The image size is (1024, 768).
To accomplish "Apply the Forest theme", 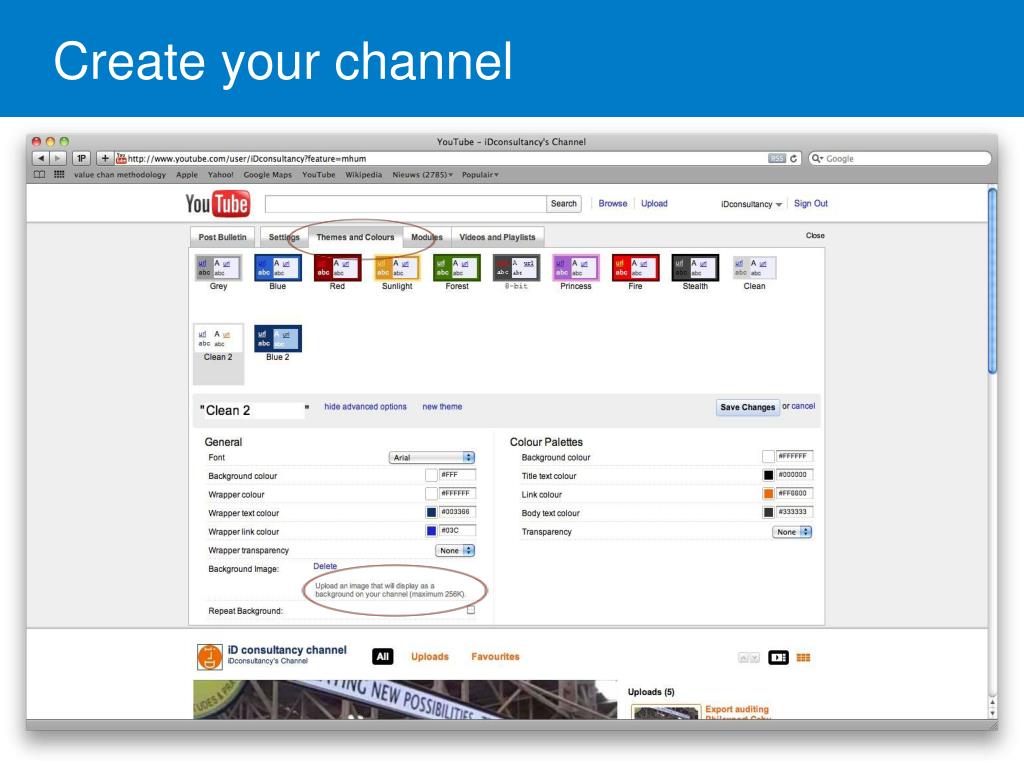I will tap(456, 268).
